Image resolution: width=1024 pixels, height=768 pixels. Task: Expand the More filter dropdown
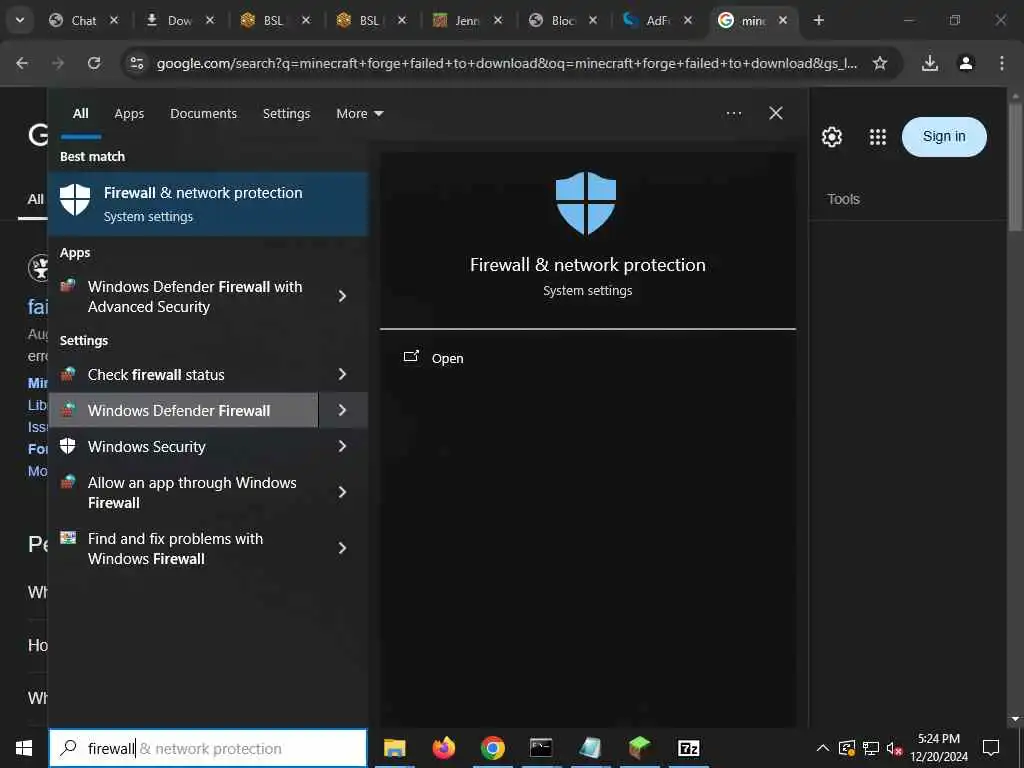coord(359,114)
